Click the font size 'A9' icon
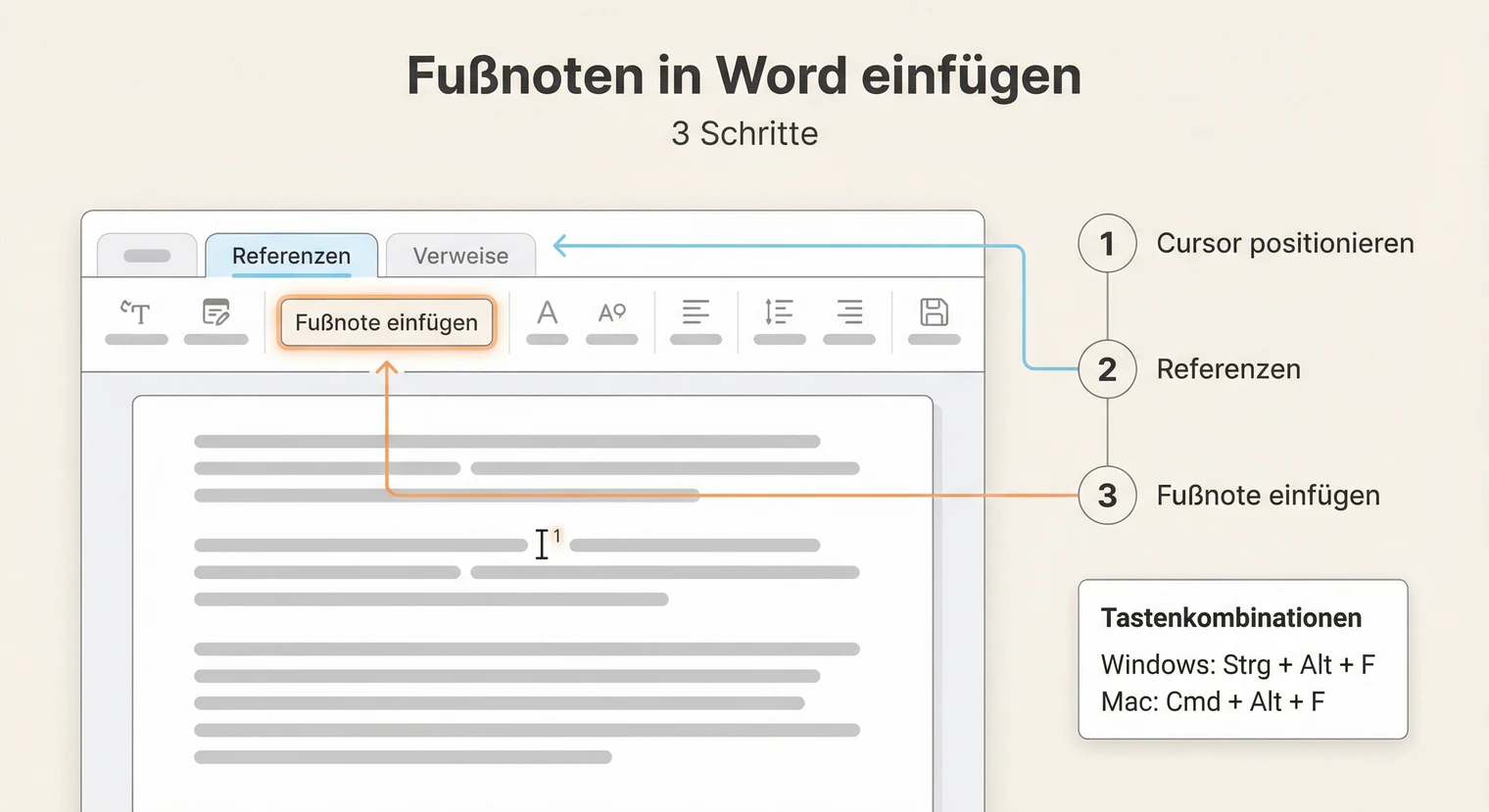Image resolution: width=1489 pixels, height=812 pixels. pos(611,313)
